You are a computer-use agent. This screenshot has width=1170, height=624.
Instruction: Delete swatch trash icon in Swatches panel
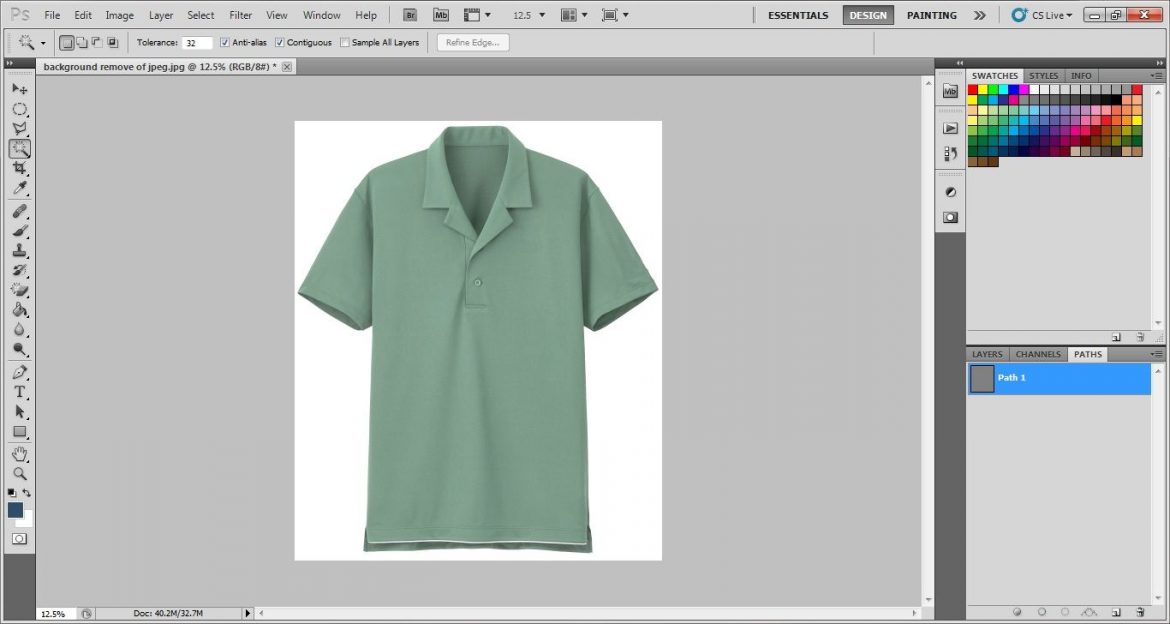point(1139,337)
